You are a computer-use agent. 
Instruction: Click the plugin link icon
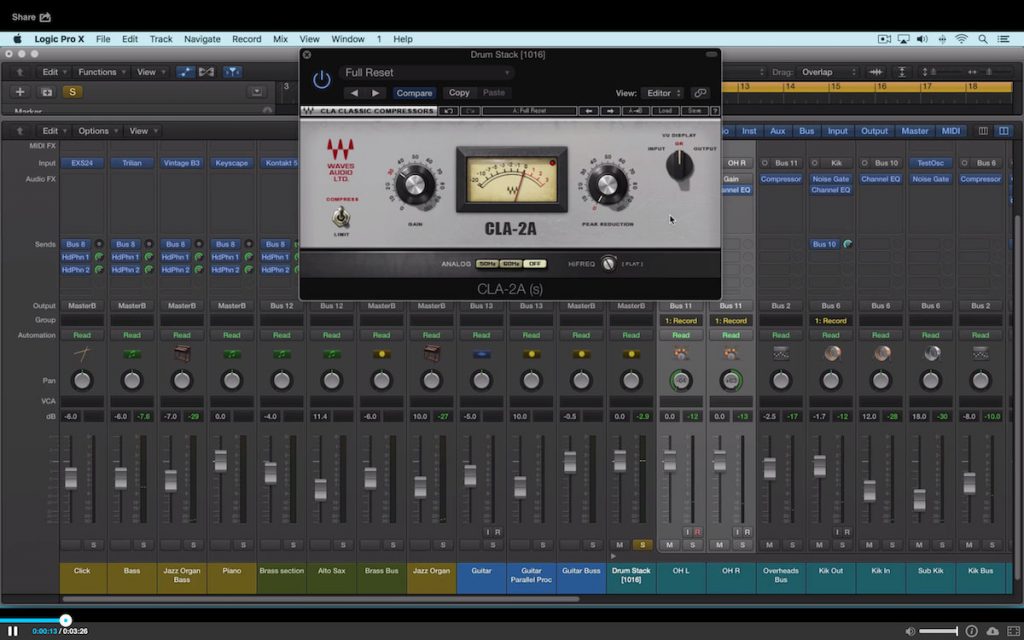click(x=699, y=93)
